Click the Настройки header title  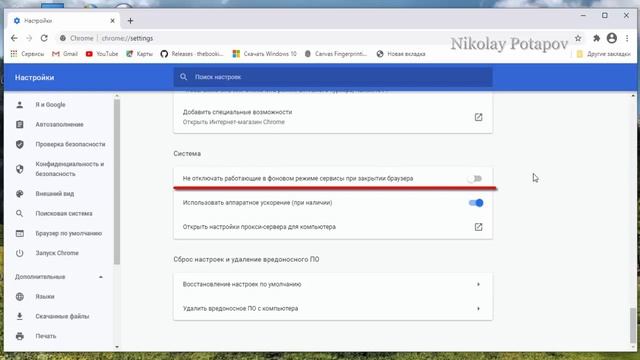tap(34, 77)
